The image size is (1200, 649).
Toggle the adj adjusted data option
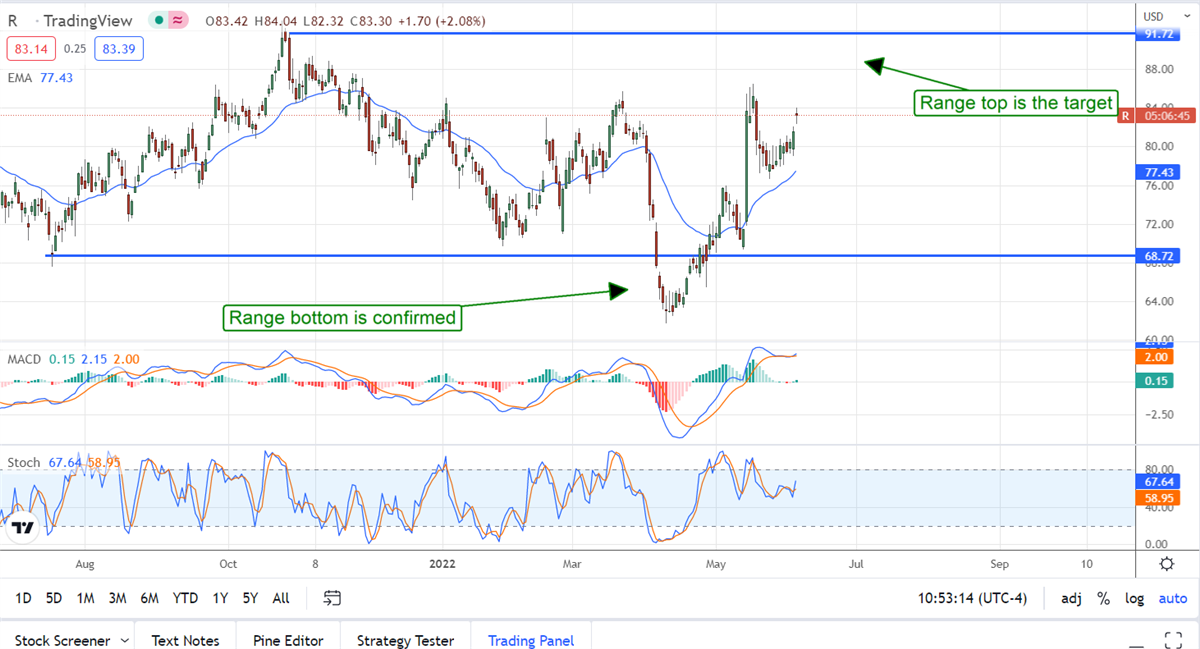coord(1071,598)
